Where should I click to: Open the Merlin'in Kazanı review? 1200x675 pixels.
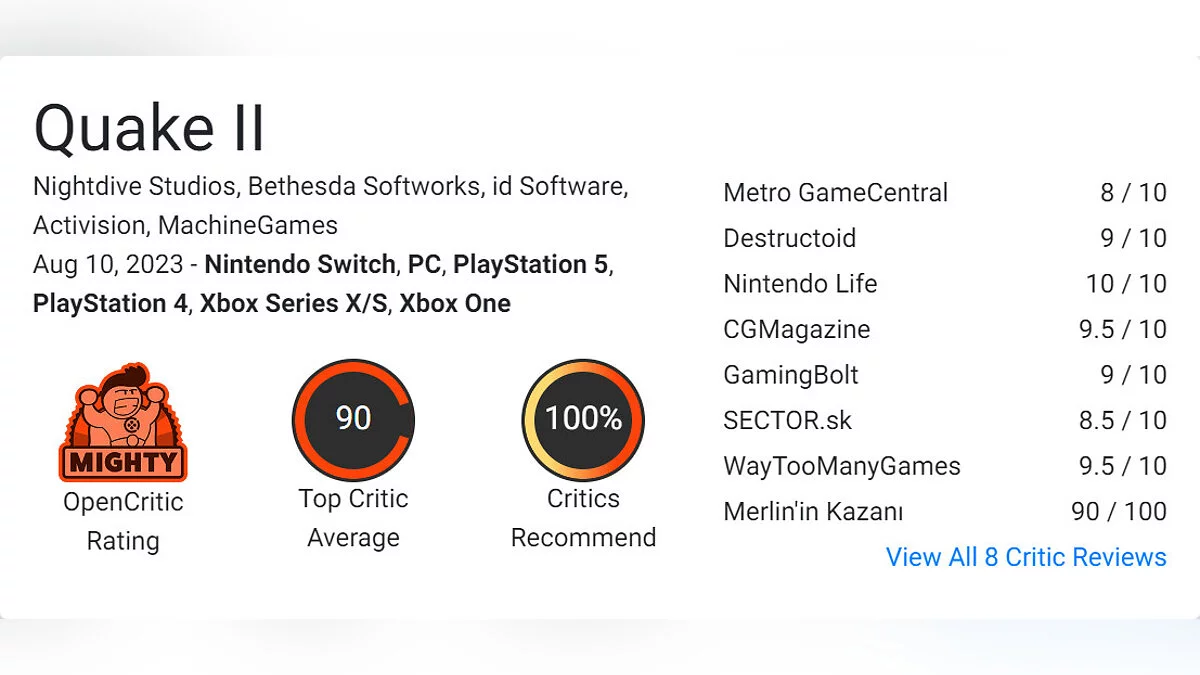point(813,512)
